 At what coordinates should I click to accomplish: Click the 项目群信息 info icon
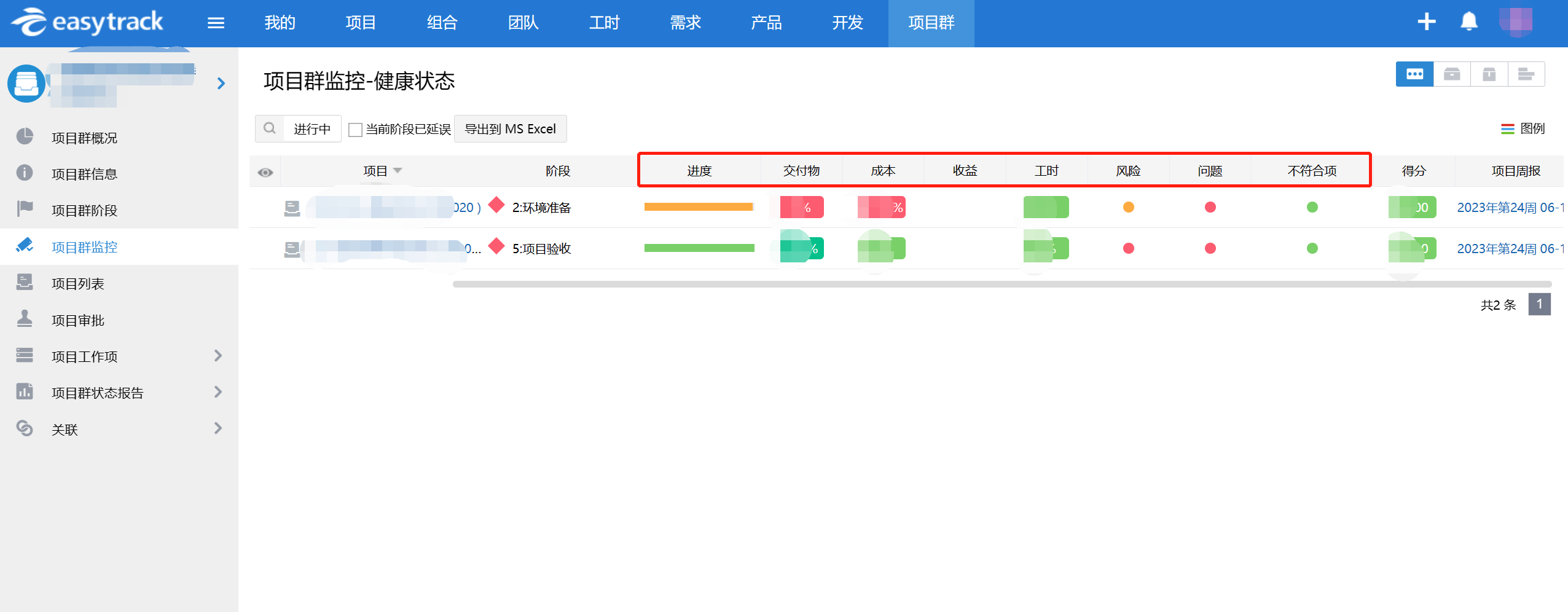25,173
